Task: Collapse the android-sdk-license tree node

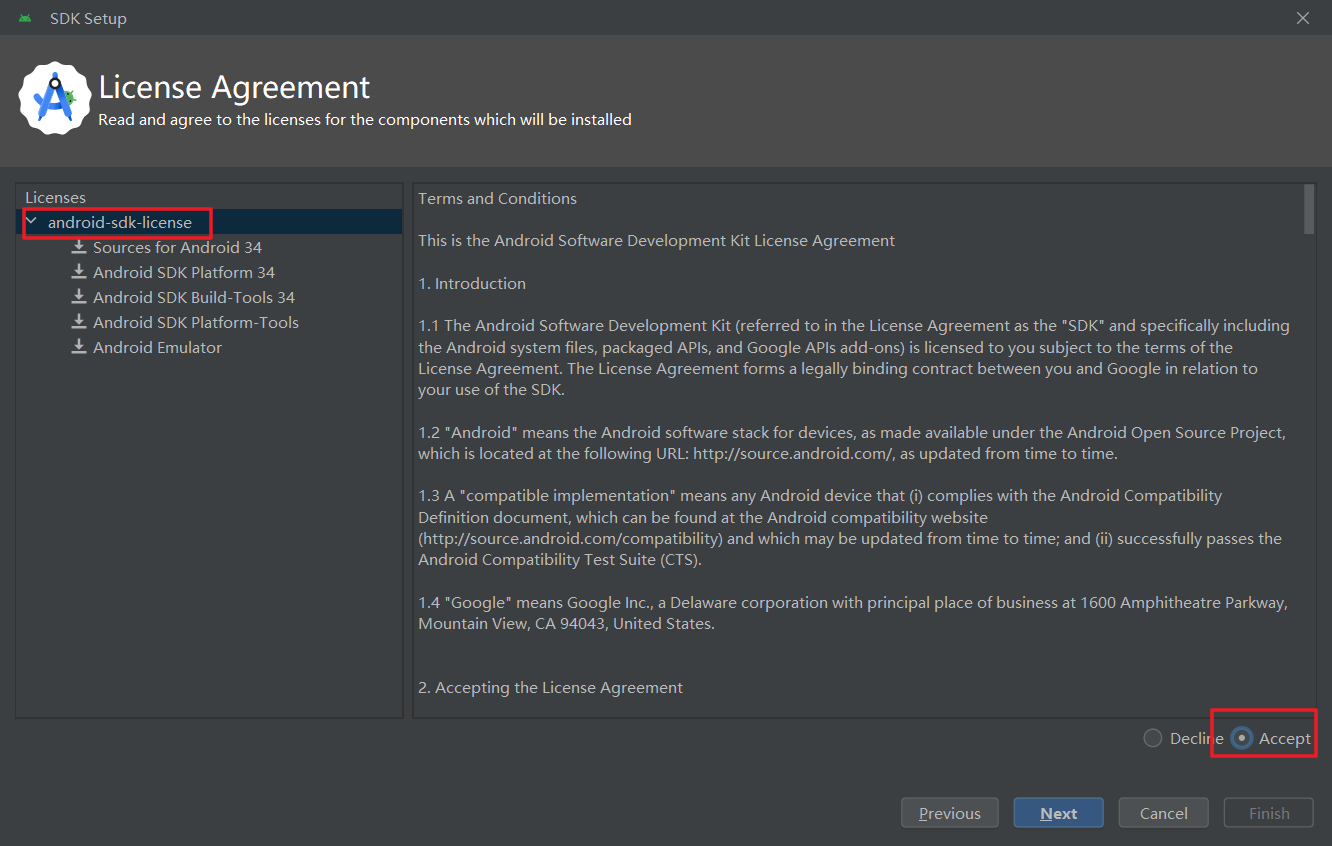Action: coord(32,222)
